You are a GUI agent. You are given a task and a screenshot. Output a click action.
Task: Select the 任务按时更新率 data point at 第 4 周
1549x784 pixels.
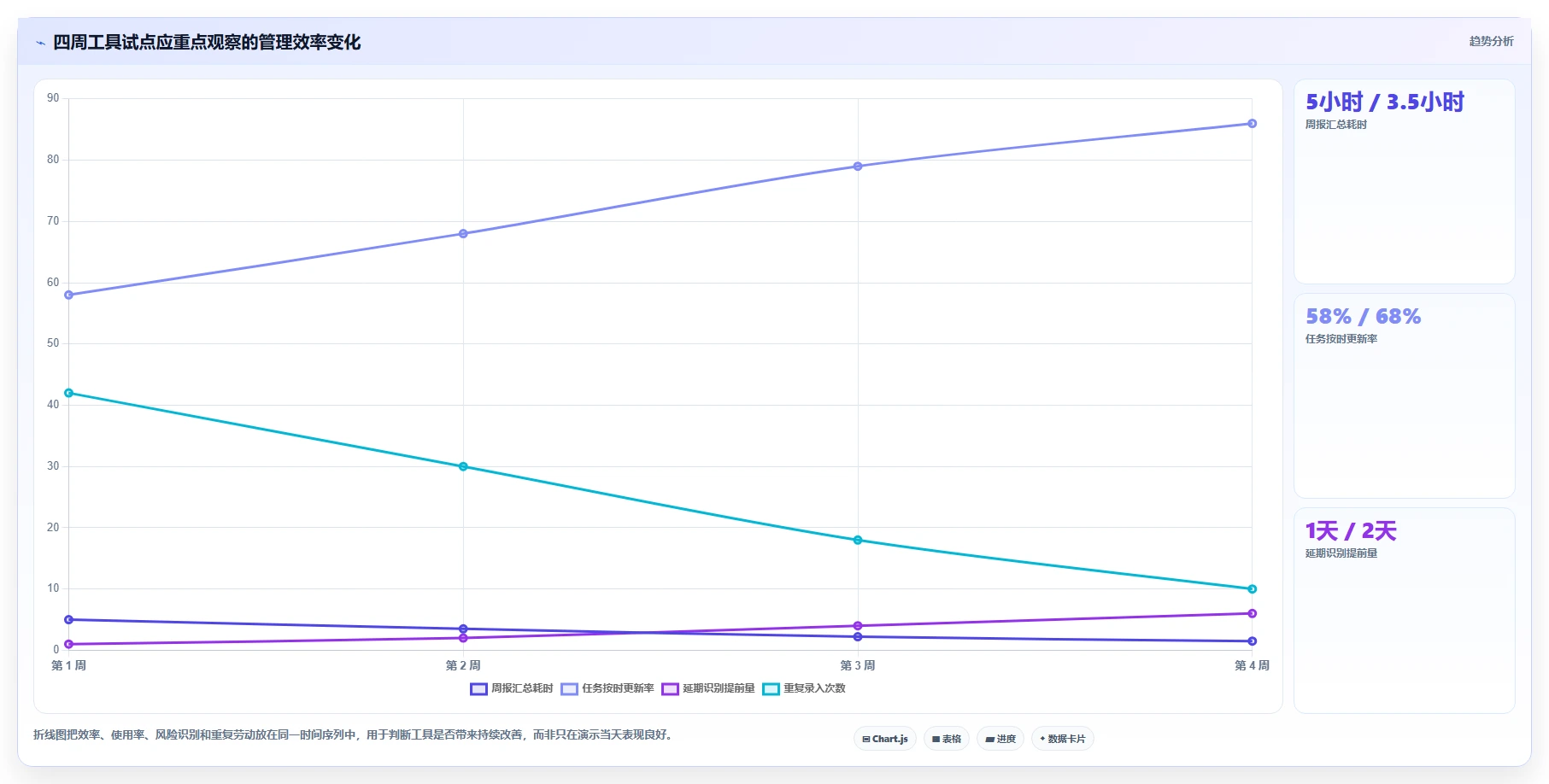[1253, 124]
